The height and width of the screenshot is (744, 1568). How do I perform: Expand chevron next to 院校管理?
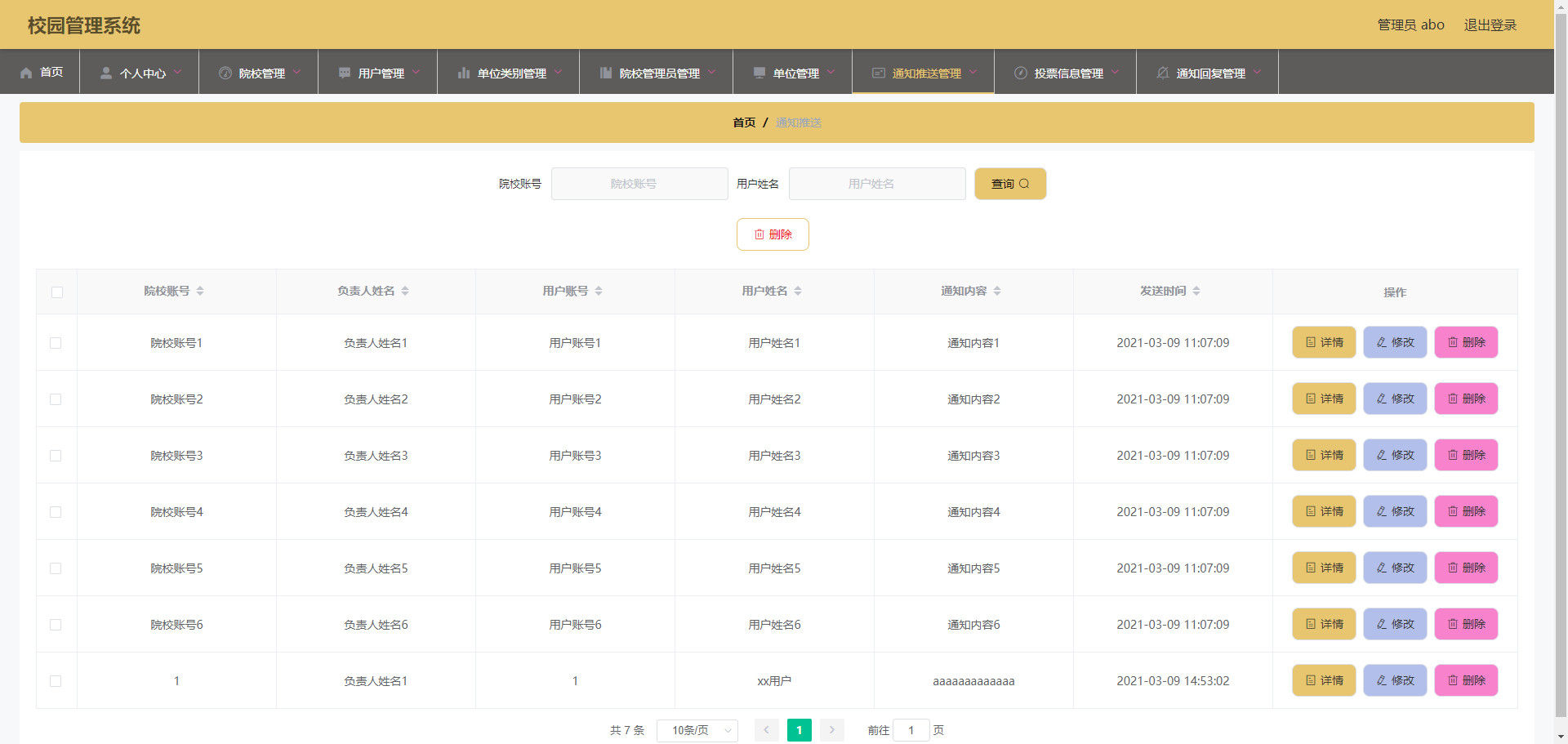click(x=296, y=72)
